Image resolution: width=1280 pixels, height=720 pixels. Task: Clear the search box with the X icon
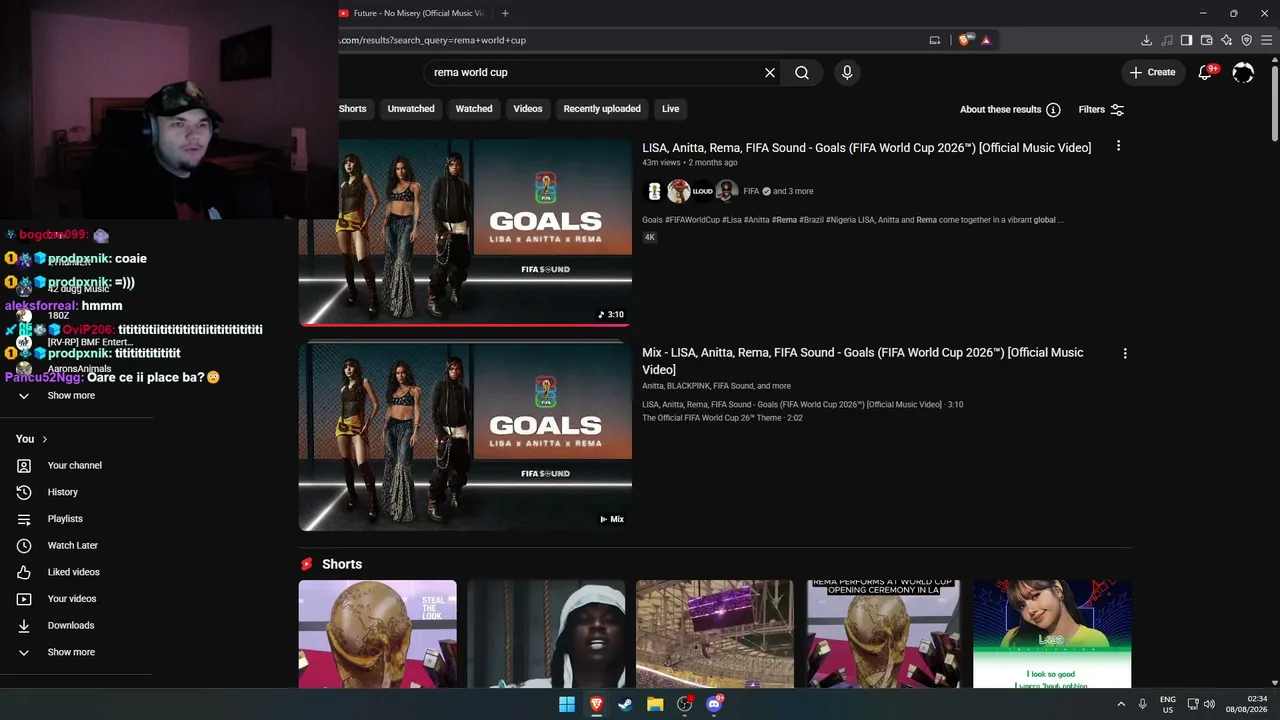pyautogui.click(x=770, y=72)
